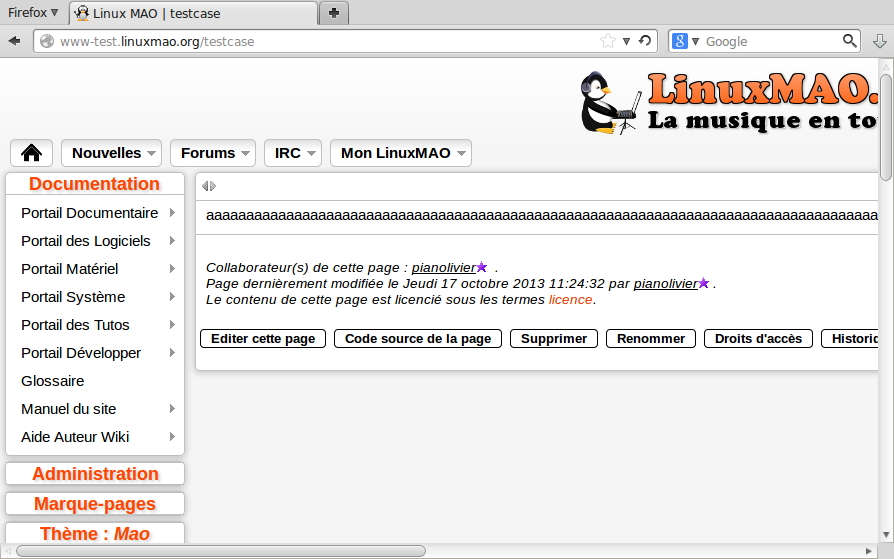894x559 pixels.
Task: Select the Linux MAO | testcase tab
Action: pyautogui.click(x=193, y=13)
